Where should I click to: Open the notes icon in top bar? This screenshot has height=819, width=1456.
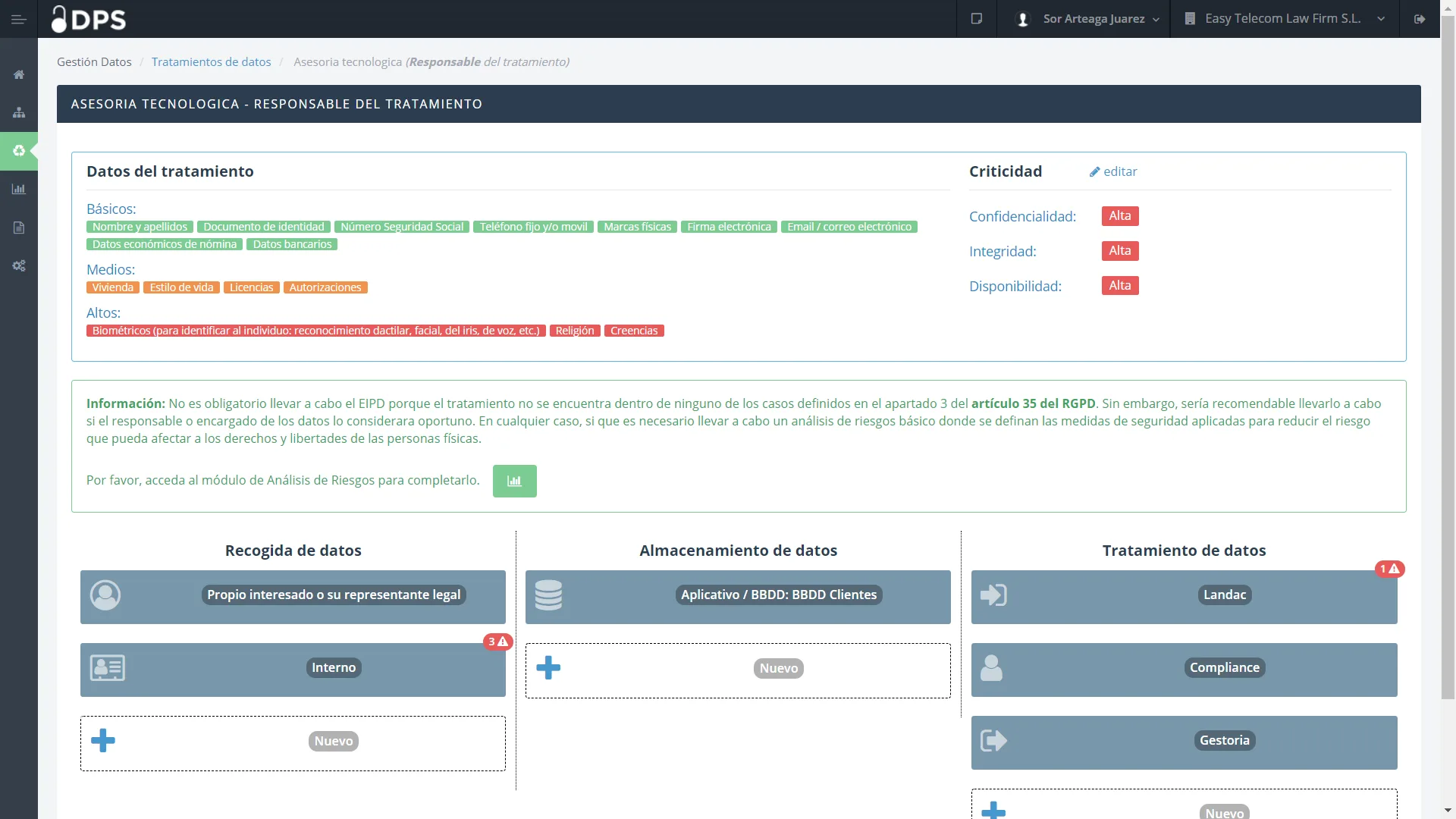click(977, 19)
